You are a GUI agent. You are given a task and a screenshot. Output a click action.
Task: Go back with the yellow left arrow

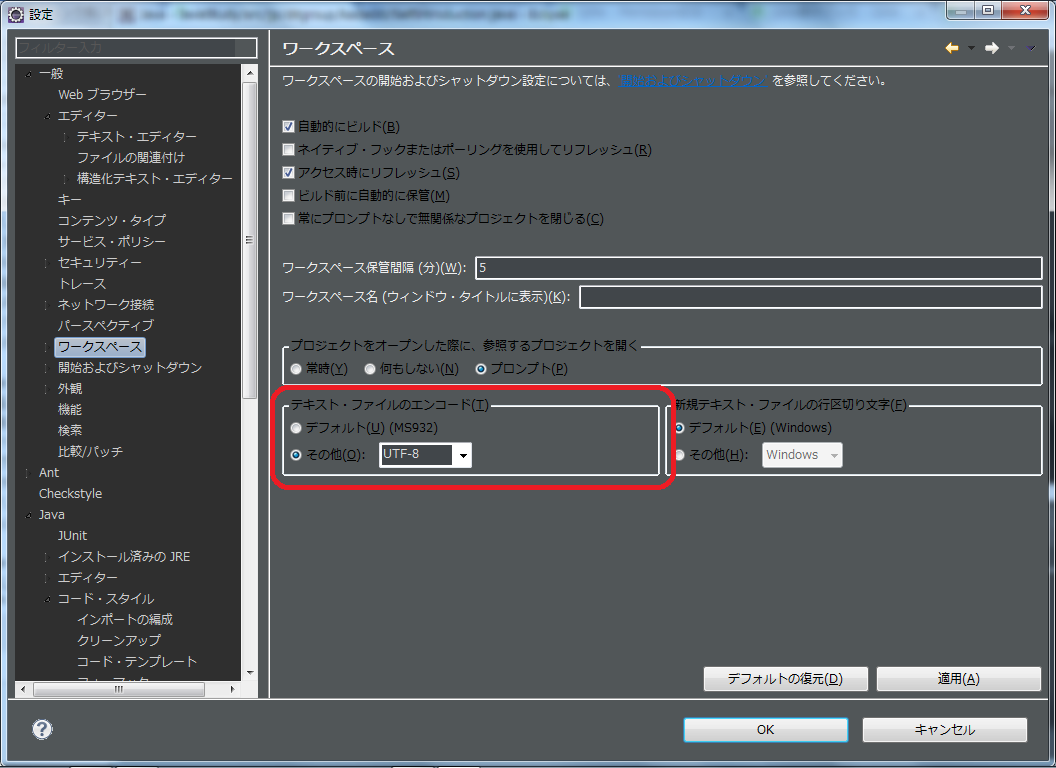[x=952, y=48]
